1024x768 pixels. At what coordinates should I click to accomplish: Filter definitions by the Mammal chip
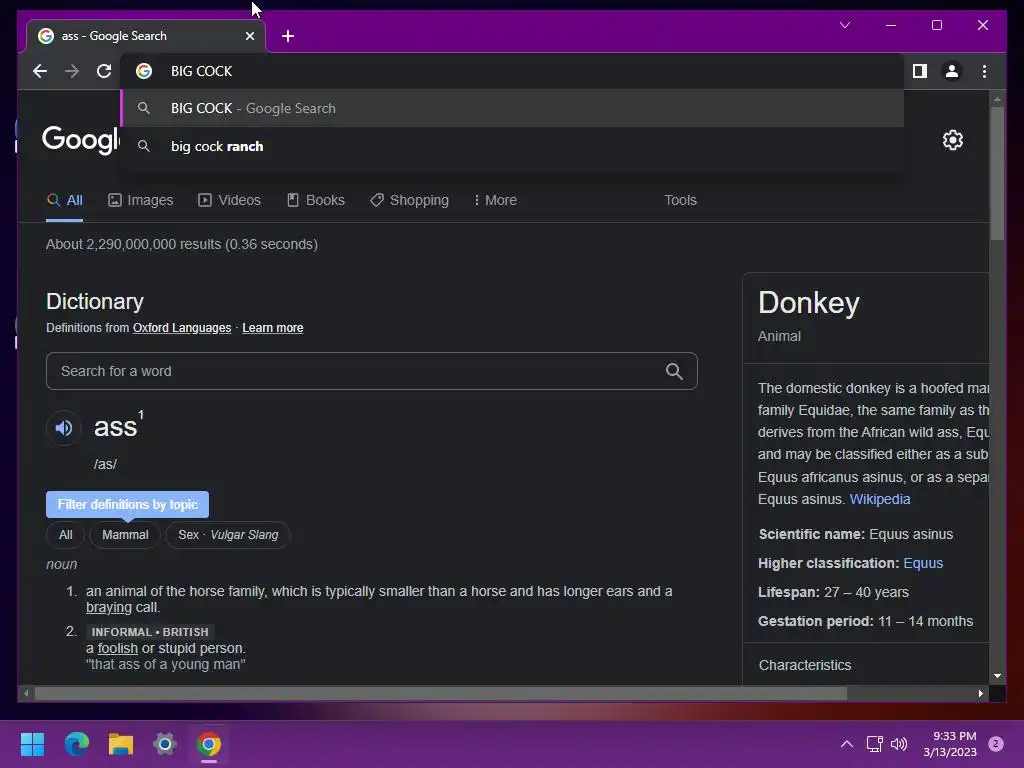coord(125,535)
